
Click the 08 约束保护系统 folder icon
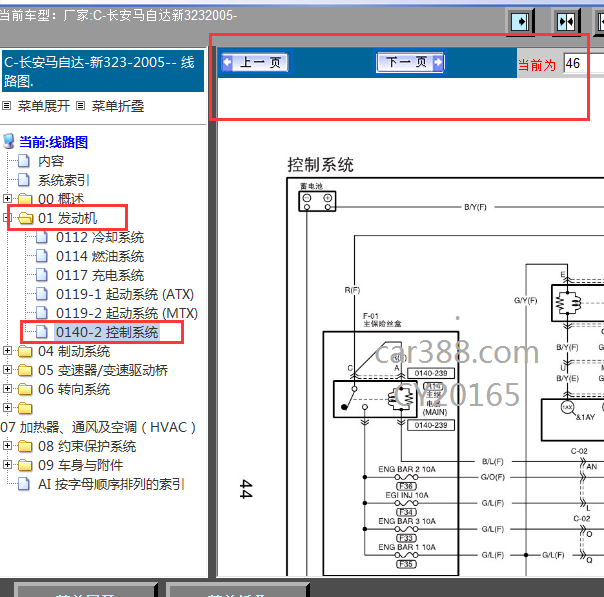(x=25, y=446)
